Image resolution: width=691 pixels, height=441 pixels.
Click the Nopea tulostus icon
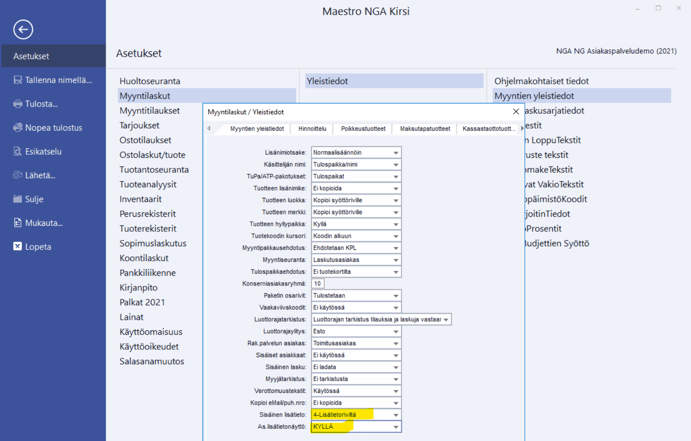point(18,128)
